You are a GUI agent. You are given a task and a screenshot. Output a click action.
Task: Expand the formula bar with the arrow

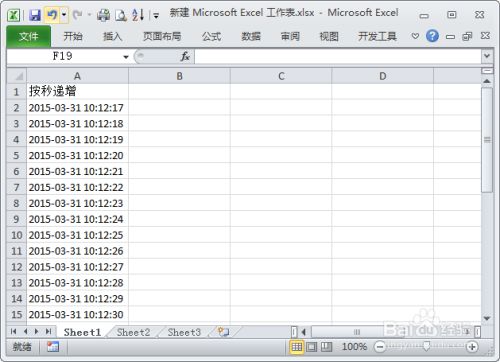coord(487,56)
